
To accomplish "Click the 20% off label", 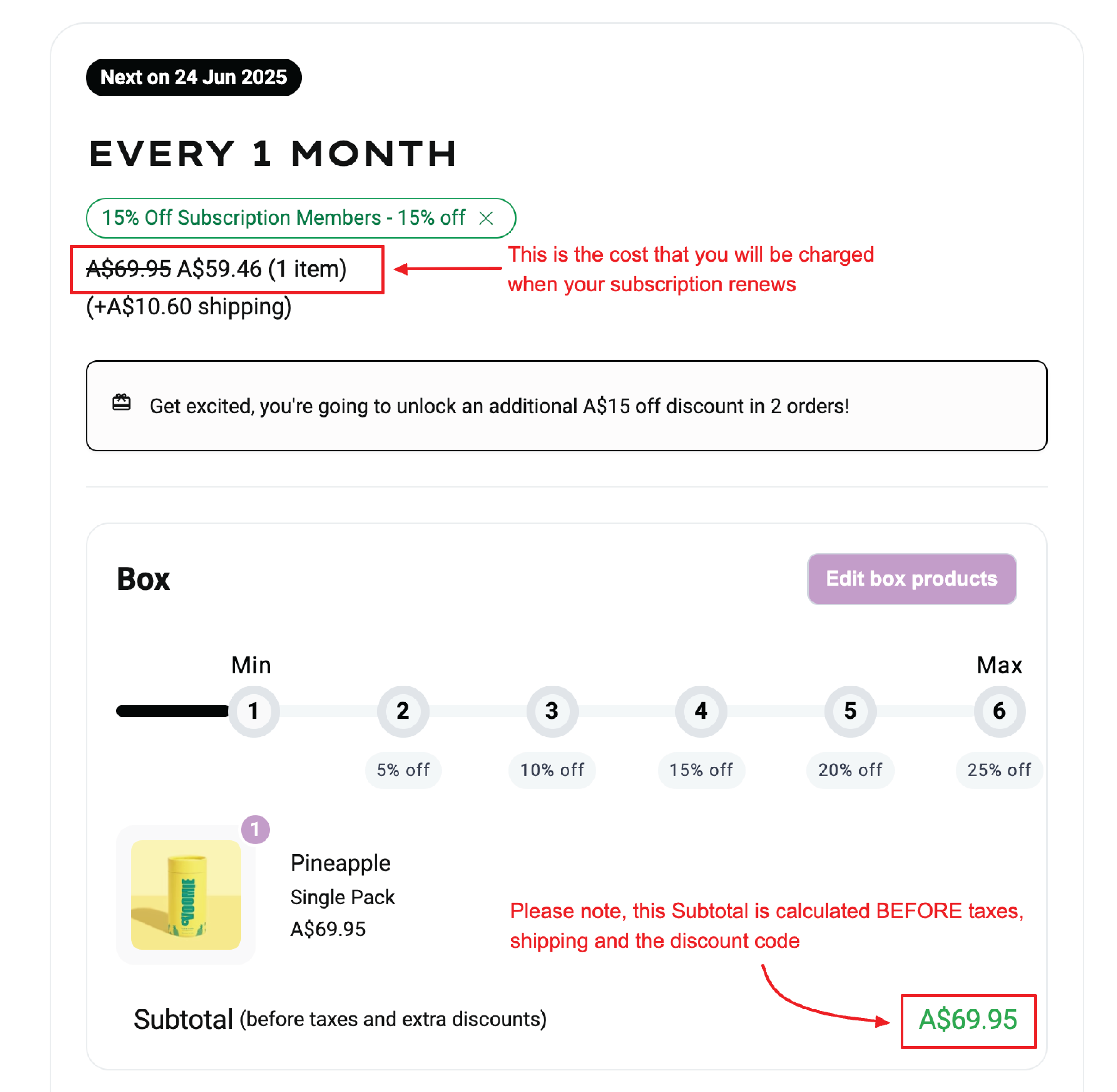I will click(850, 770).
